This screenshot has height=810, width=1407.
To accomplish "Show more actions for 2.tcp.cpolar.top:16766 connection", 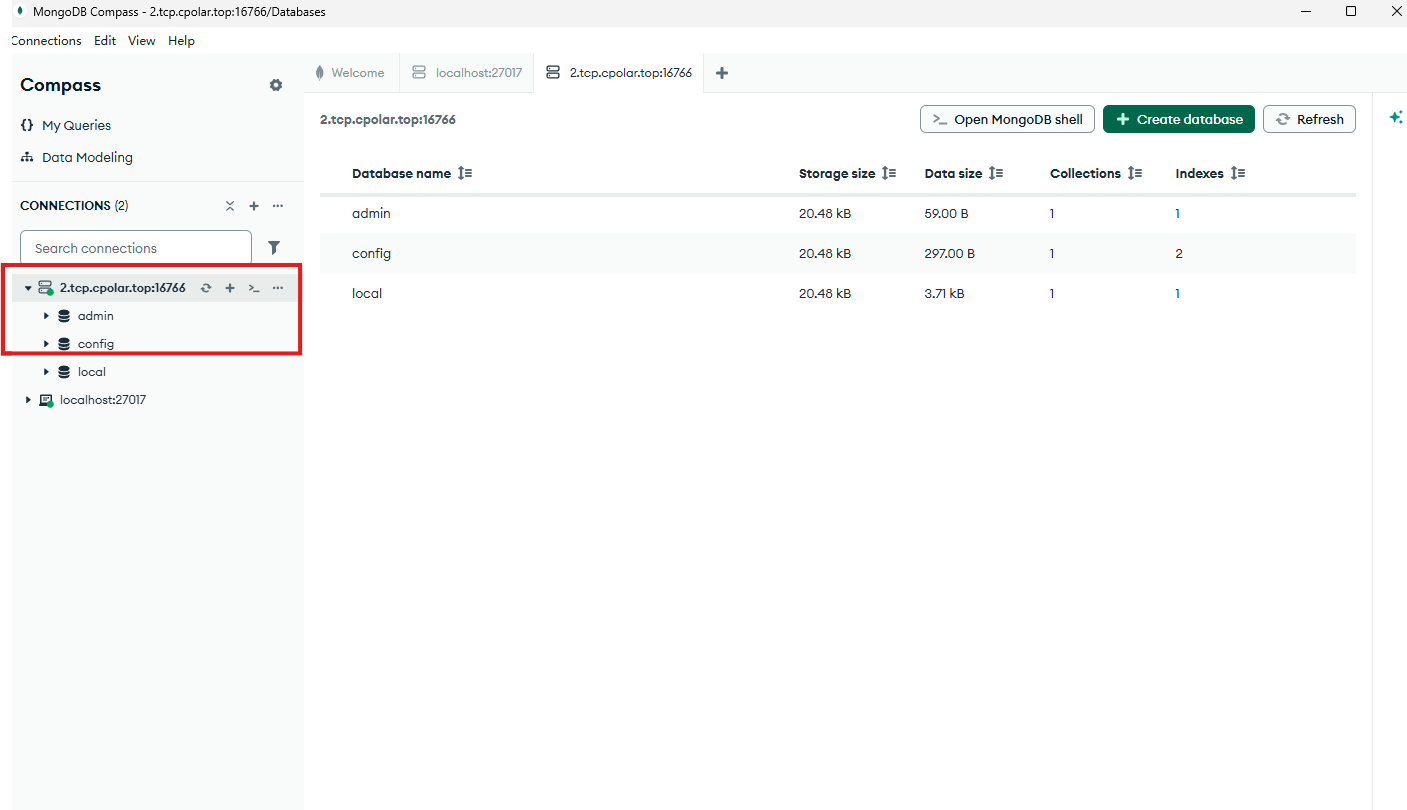I will click(278, 288).
